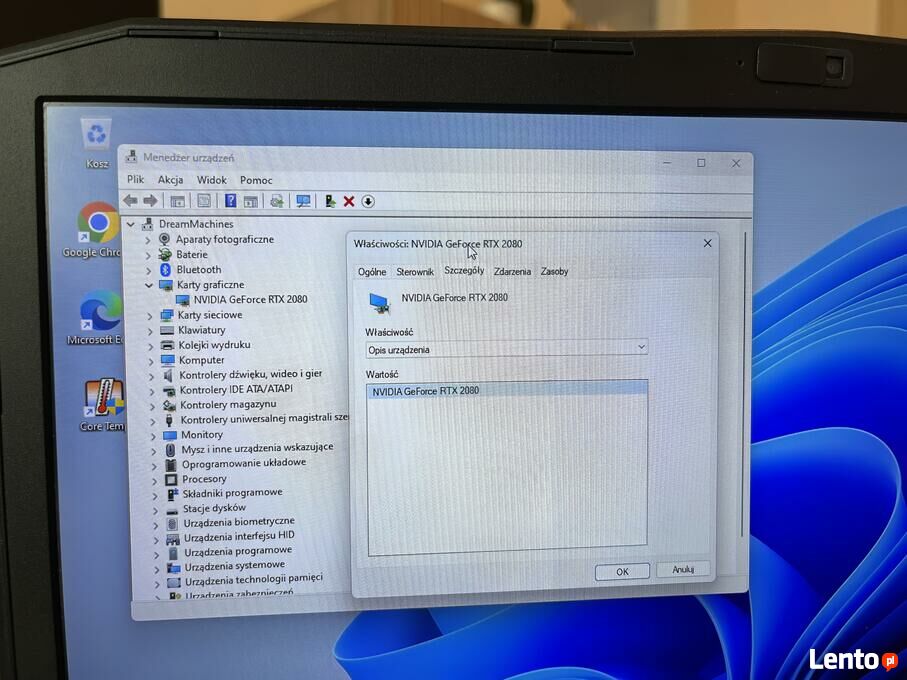907x680 pixels.
Task: Click the Aparaty fotograficzne camera icon
Action: coord(164,239)
